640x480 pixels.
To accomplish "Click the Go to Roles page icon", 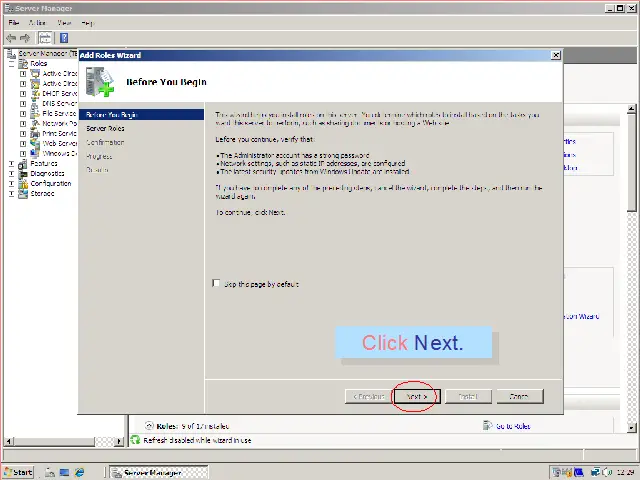I will pyautogui.click(x=487, y=426).
